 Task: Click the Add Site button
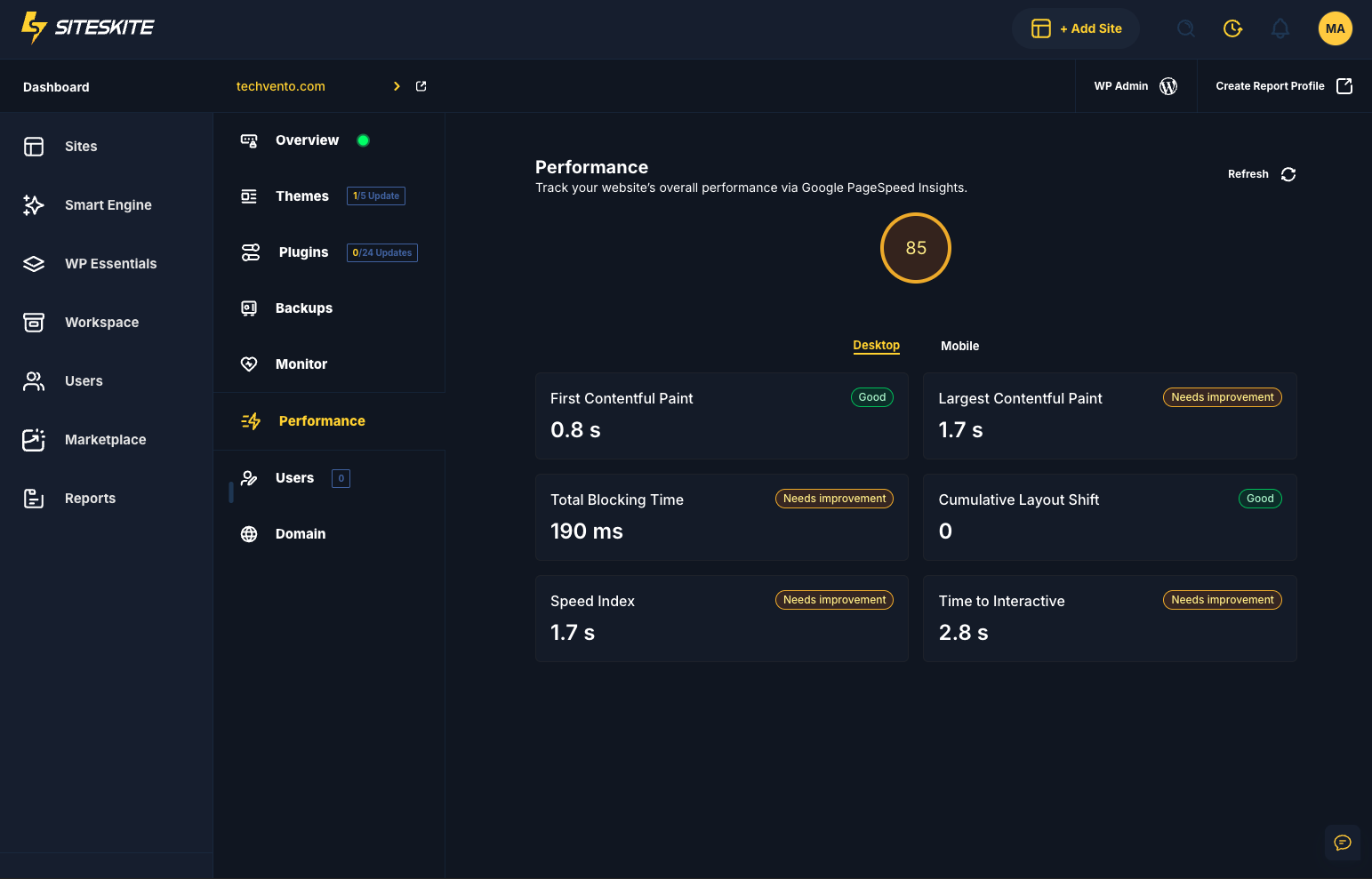[x=1076, y=28]
